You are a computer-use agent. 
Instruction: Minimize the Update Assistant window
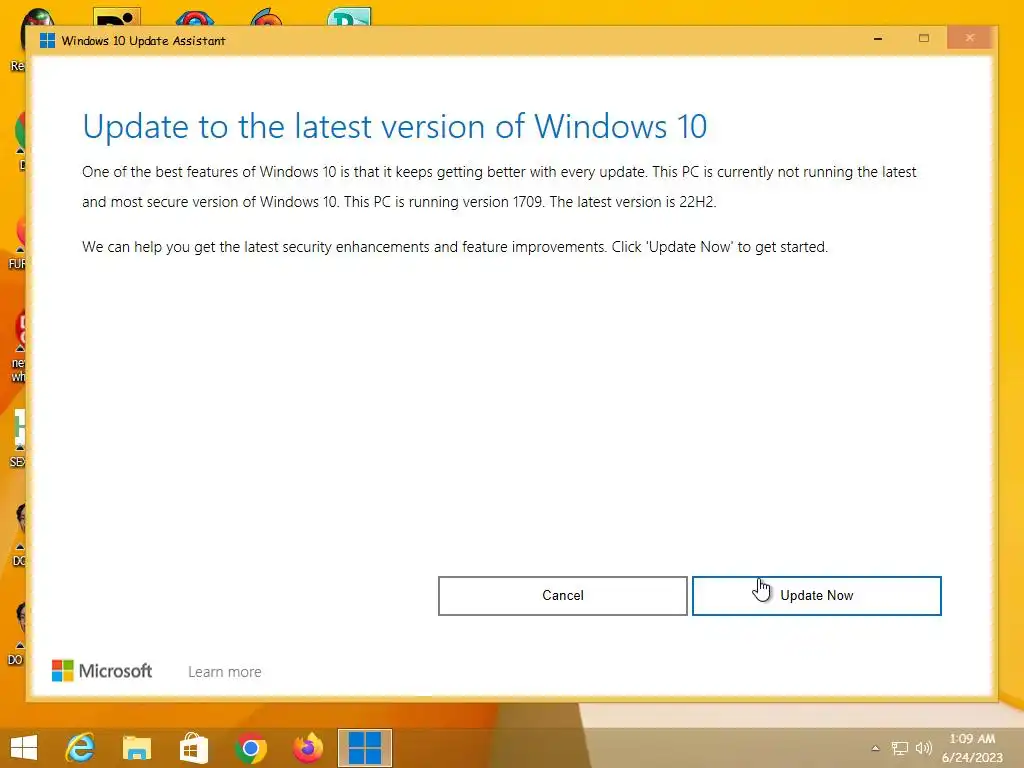pyautogui.click(x=878, y=39)
